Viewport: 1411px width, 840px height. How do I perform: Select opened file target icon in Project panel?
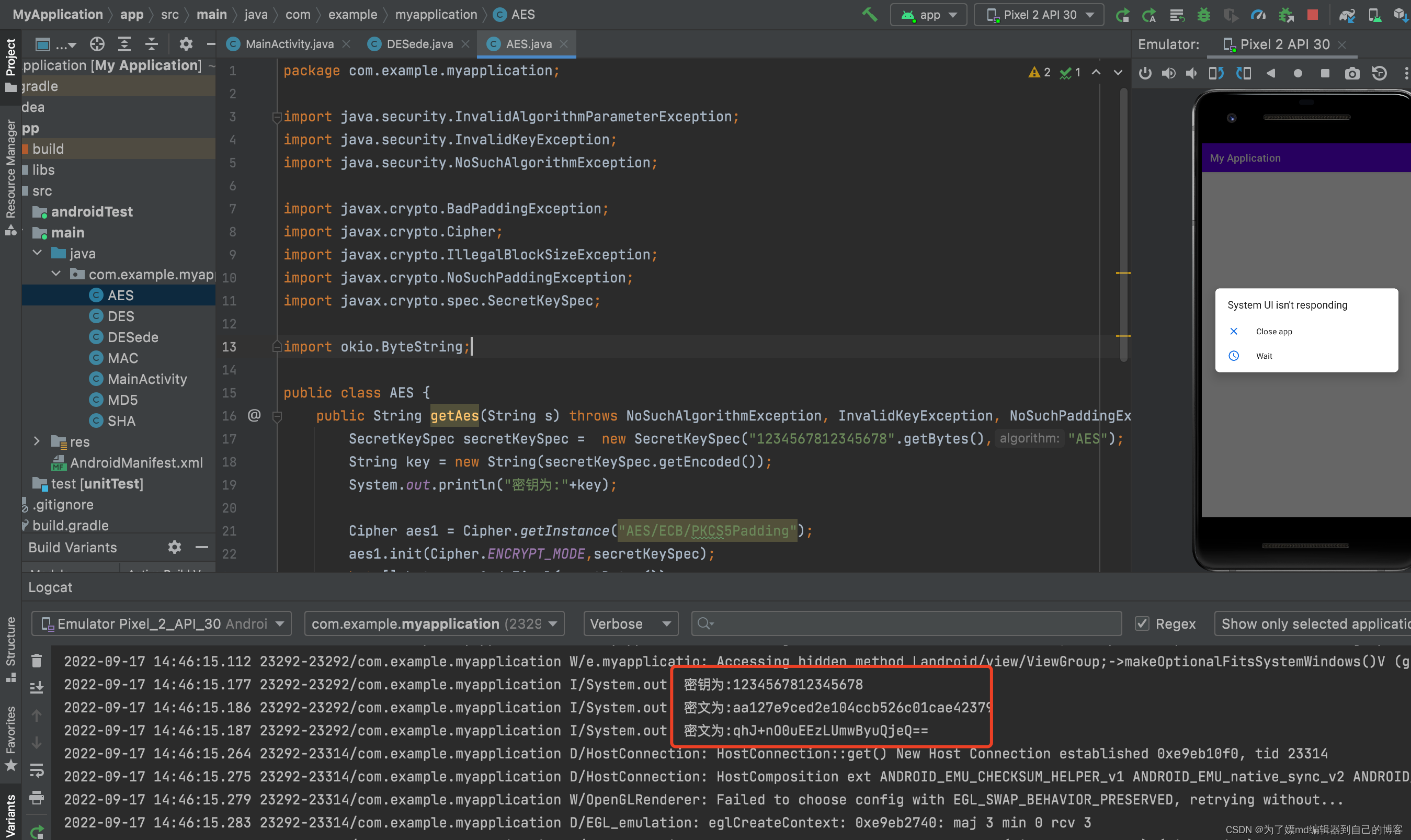click(x=97, y=43)
